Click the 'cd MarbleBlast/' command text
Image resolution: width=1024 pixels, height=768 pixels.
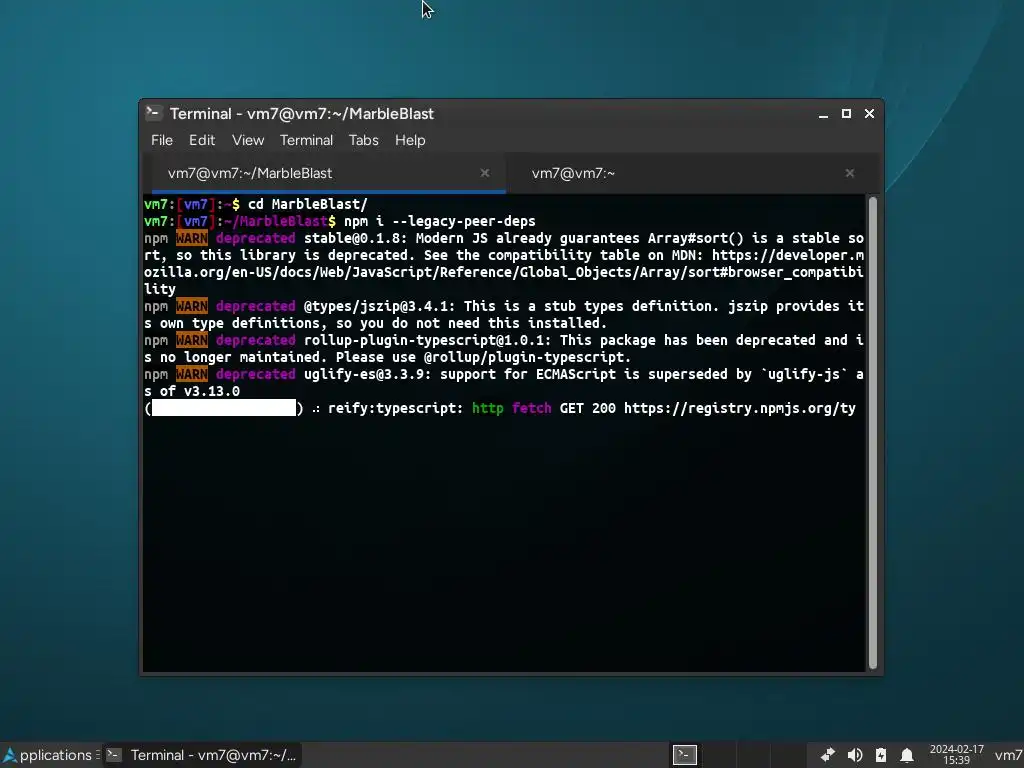308,204
